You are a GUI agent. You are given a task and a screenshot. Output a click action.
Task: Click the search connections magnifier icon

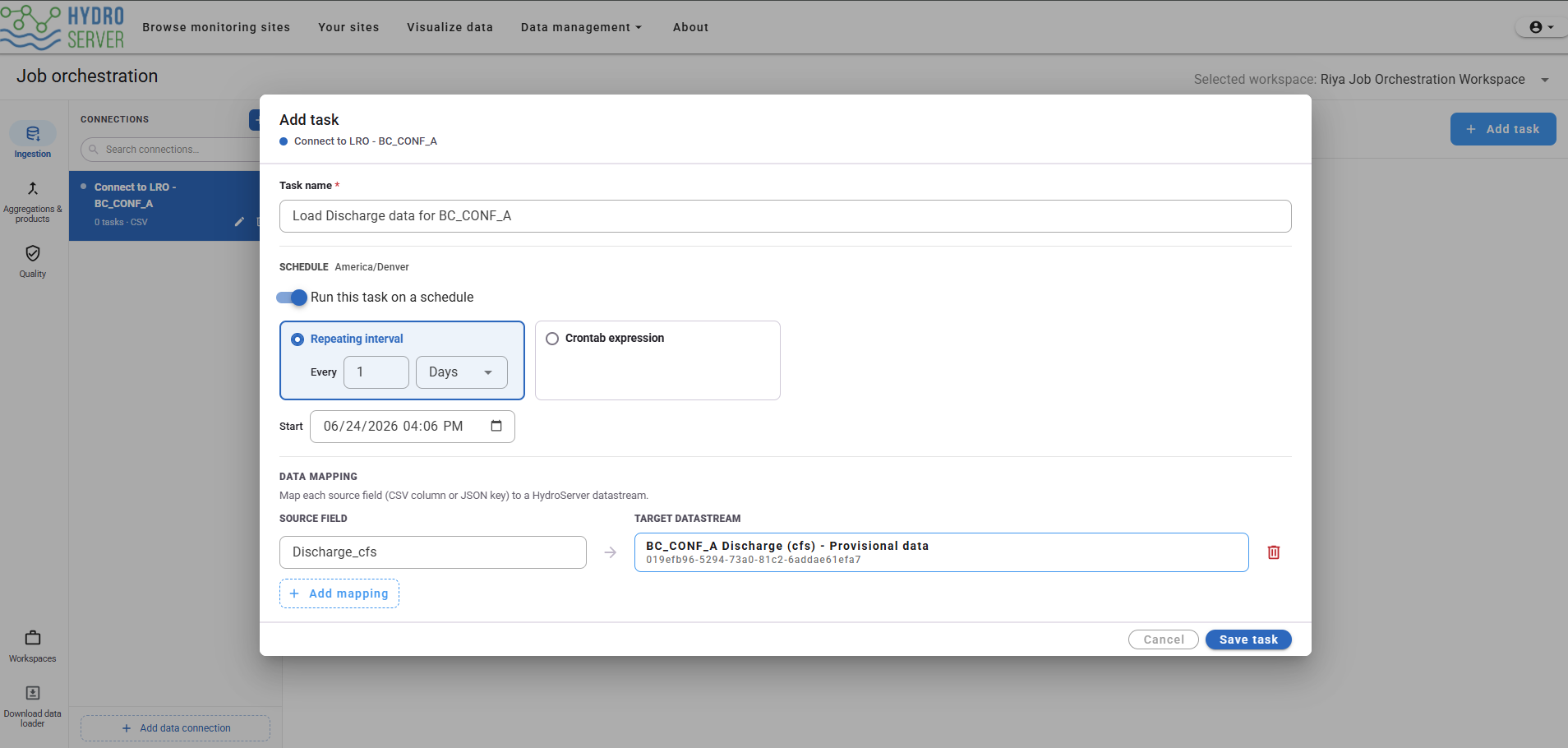(x=94, y=150)
